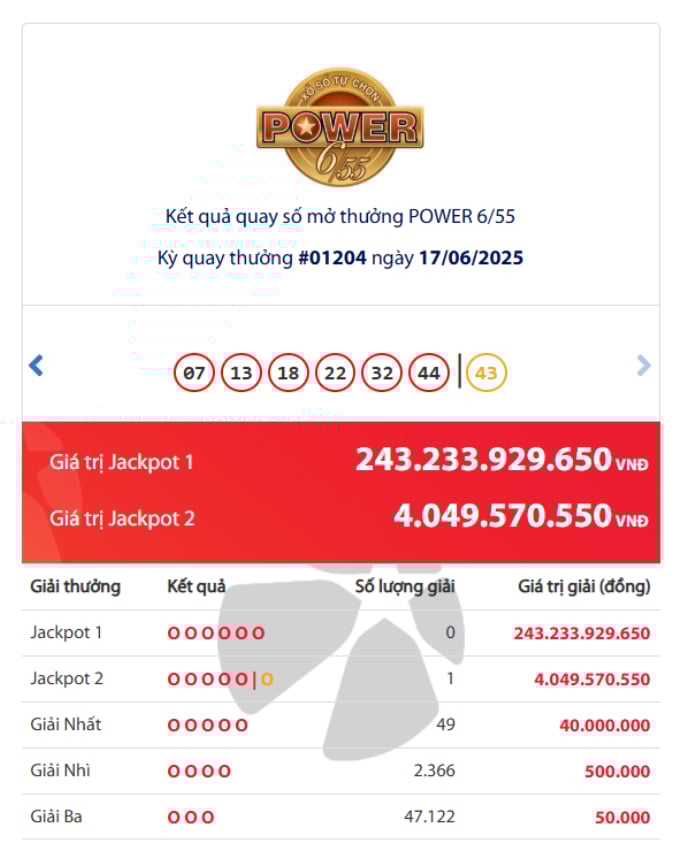Select the Jackpot 2 table row
The width and height of the screenshot is (680, 854).
pyautogui.click(x=341, y=679)
